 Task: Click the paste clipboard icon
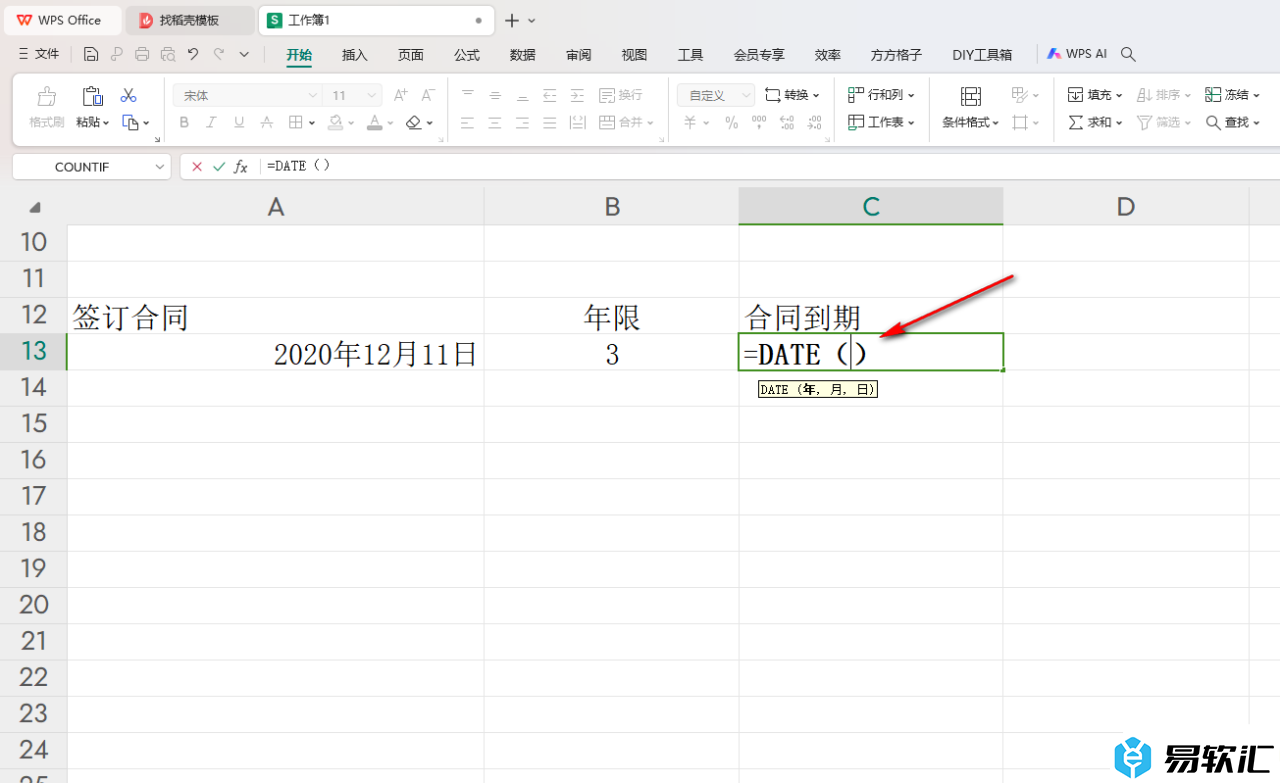[92, 96]
